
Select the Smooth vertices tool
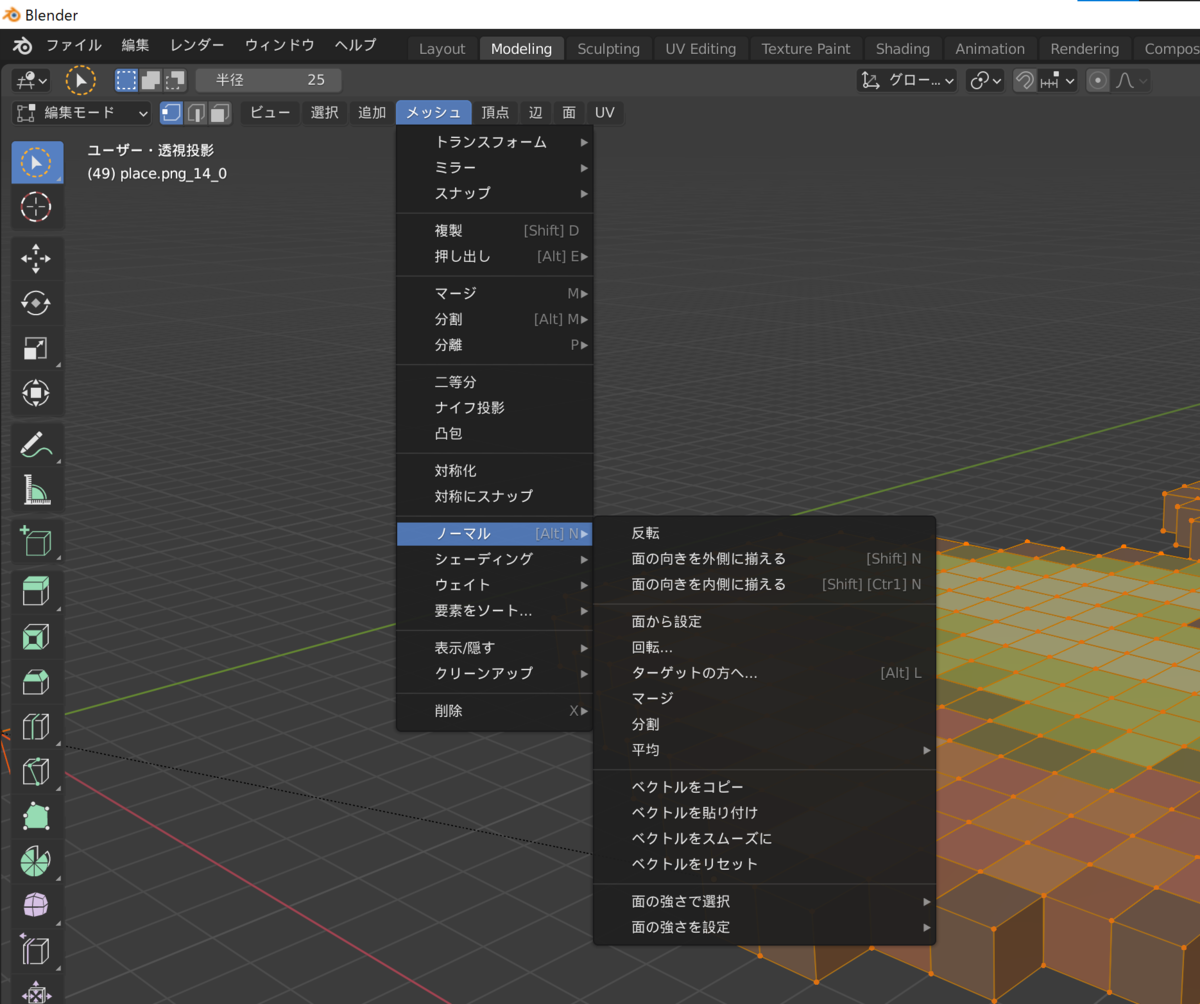(37, 906)
